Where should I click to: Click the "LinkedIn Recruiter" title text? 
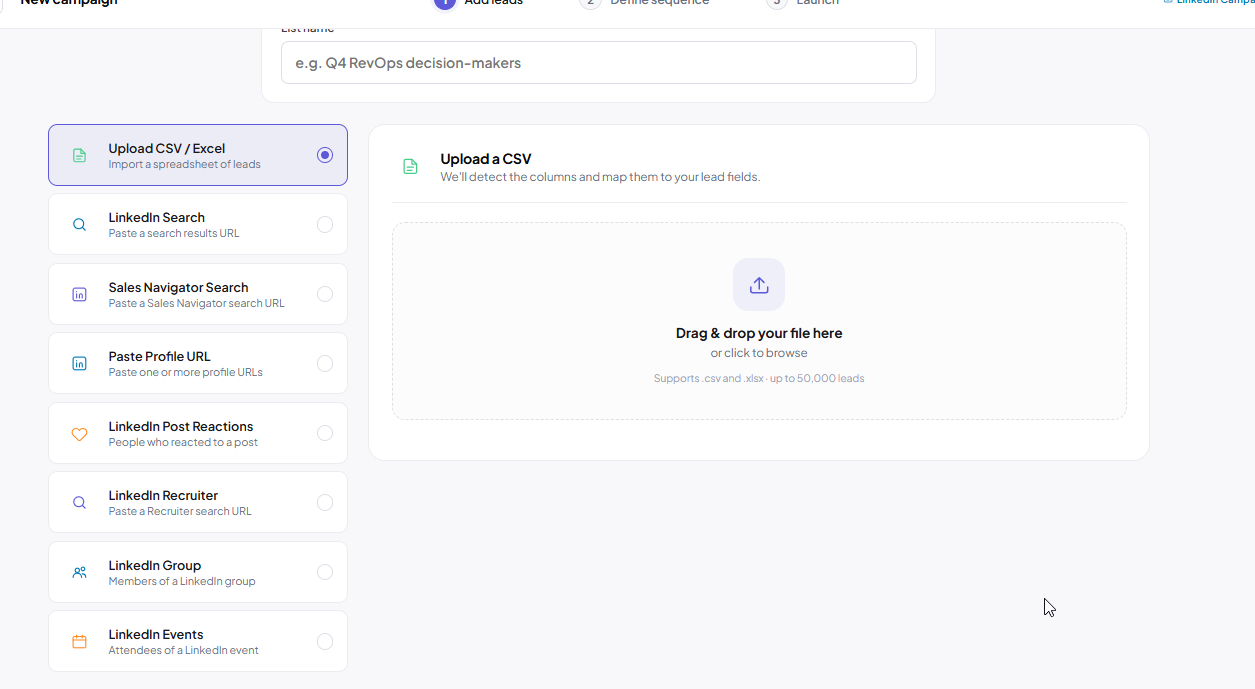[x=163, y=495]
